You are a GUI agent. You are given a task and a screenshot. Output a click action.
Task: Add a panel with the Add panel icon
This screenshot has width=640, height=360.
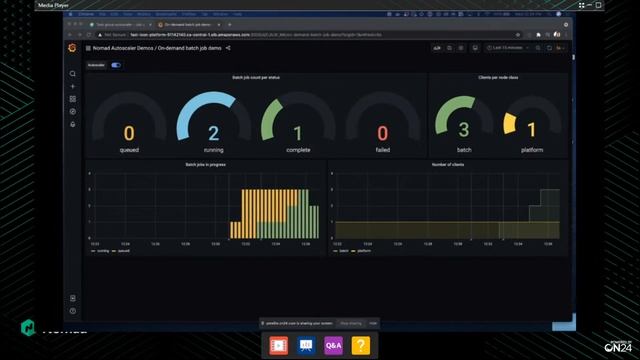click(x=437, y=48)
